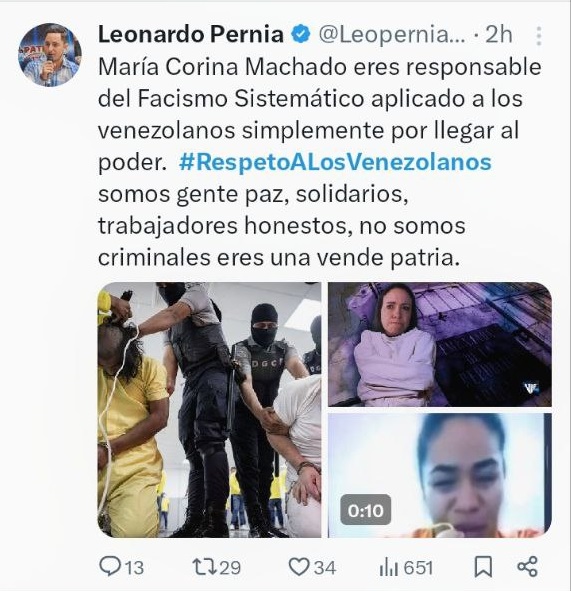Click the blue verified badge
This screenshot has height=591, width=571.
coord(300,34)
